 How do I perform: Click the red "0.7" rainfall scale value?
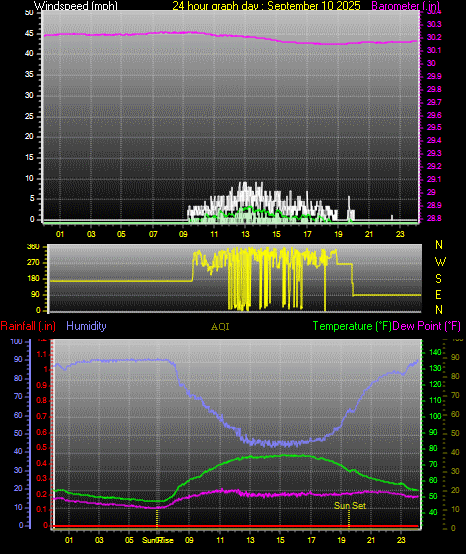click(41, 416)
